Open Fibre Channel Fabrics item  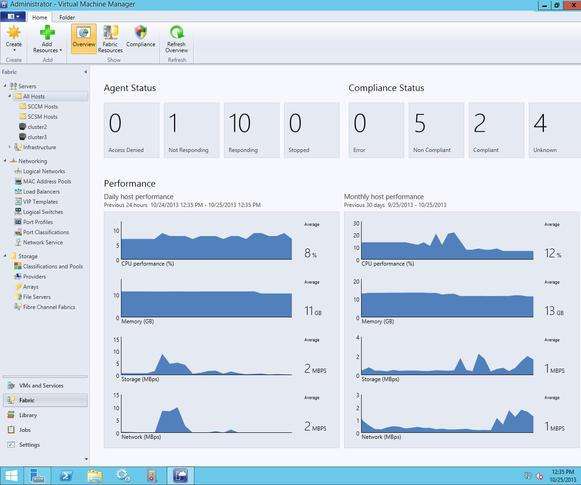[x=45, y=307]
